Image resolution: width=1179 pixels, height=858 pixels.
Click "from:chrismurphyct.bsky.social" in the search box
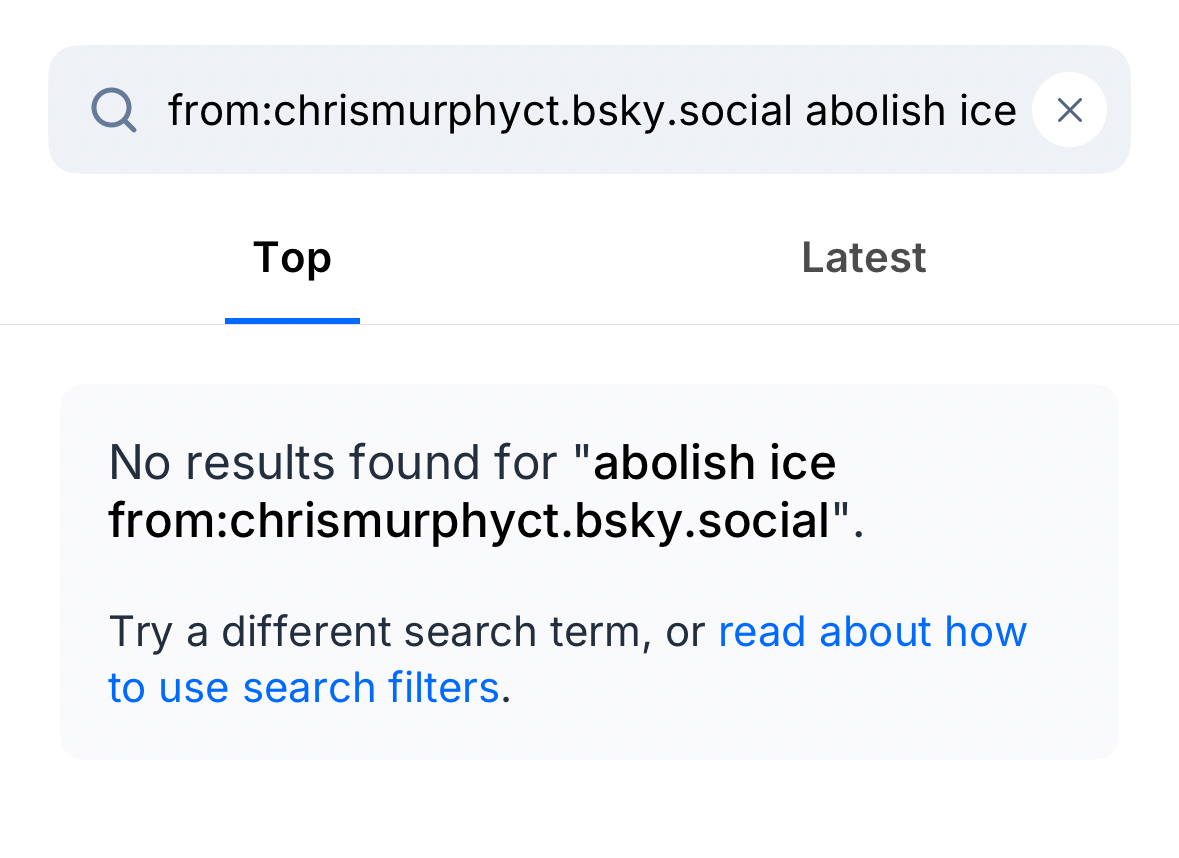[x=484, y=110]
